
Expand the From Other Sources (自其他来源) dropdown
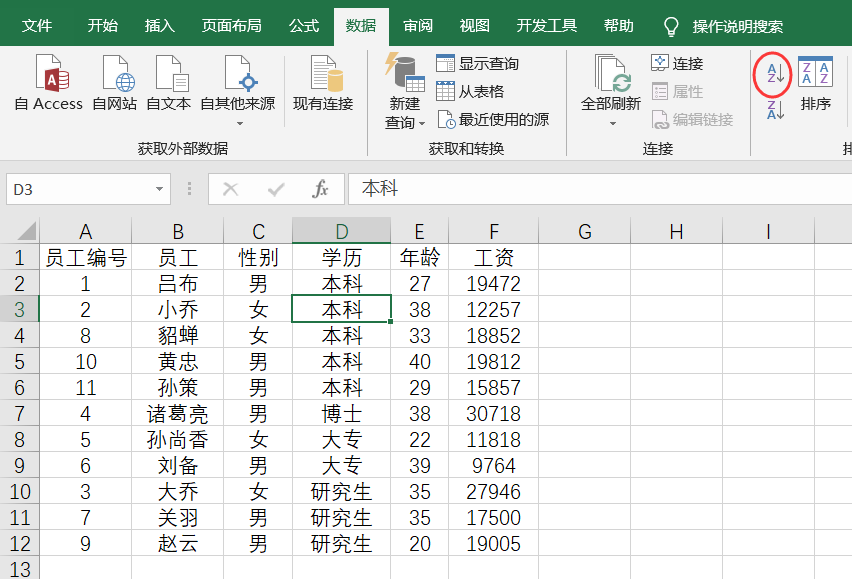point(239,124)
